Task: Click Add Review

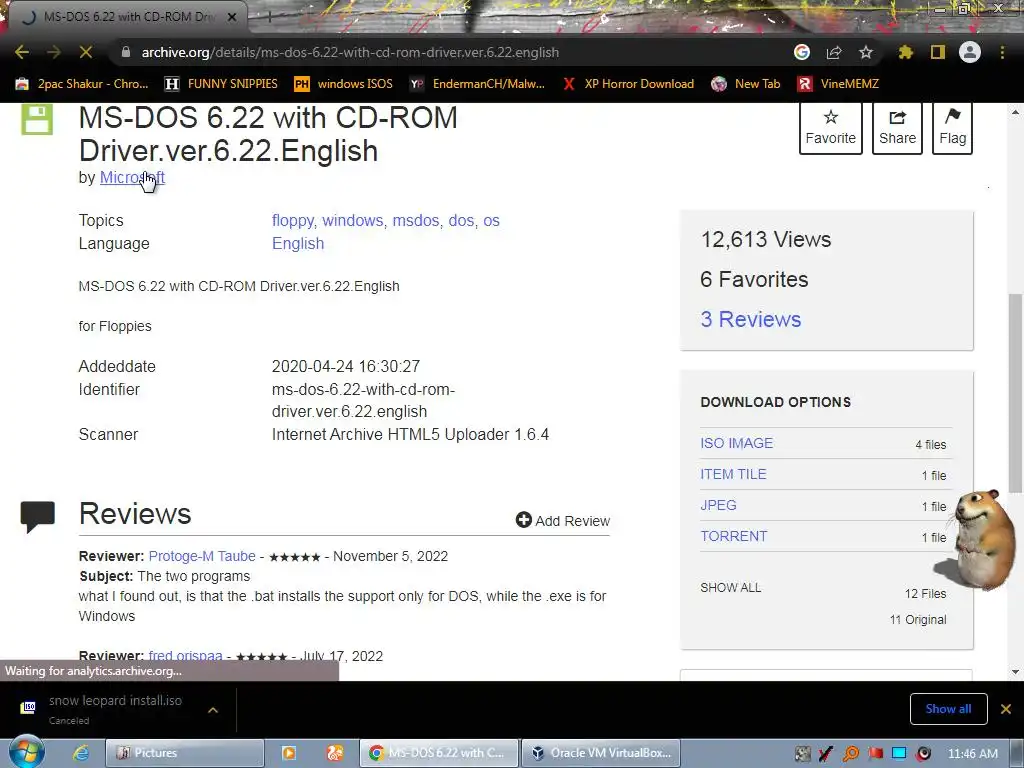Action: click(x=563, y=520)
